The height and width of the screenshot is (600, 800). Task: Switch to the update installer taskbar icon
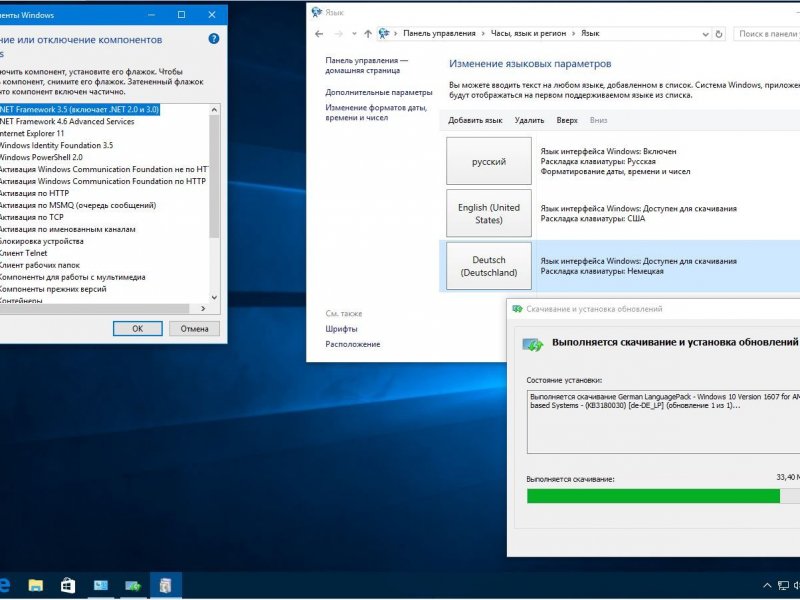(x=133, y=585)
